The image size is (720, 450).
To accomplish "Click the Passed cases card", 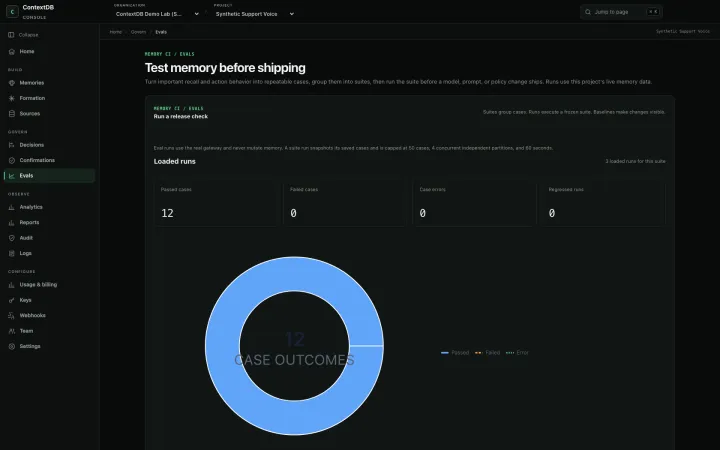I will click(x=216, y=203).
